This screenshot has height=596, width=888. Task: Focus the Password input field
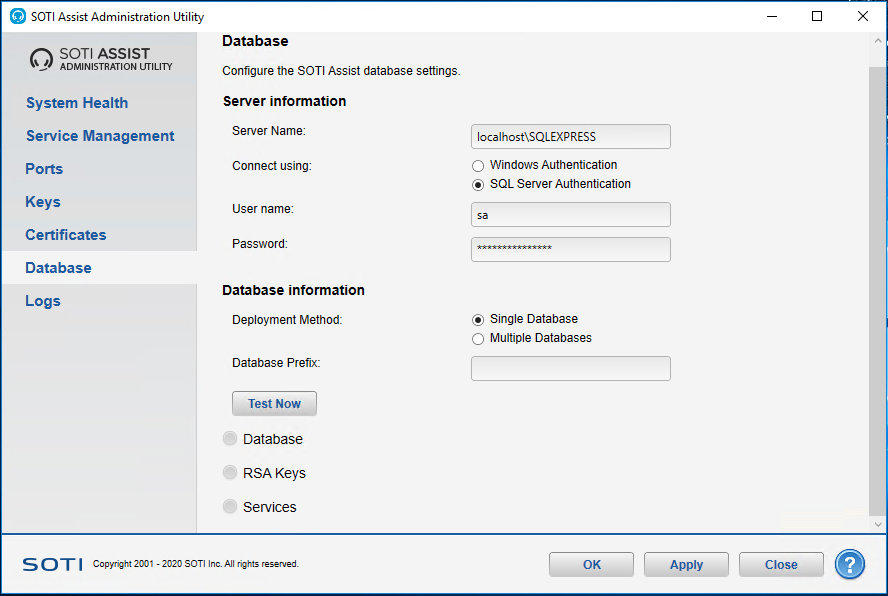(x=571, y=249)
